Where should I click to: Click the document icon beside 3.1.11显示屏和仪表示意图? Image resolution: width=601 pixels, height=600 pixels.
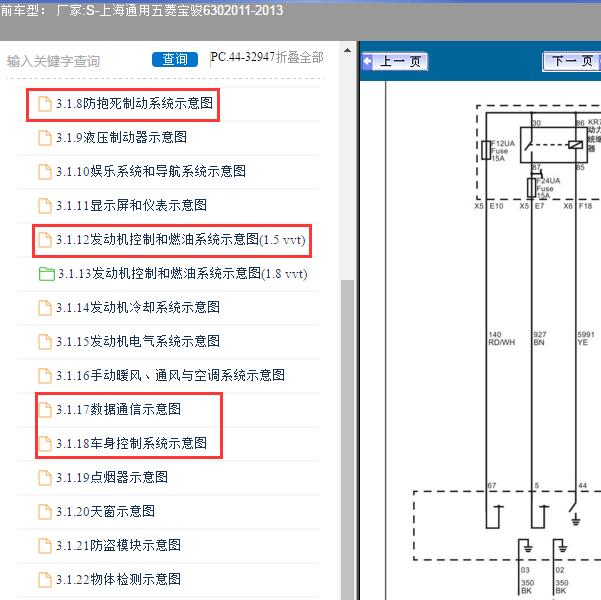tap(45, 205)
